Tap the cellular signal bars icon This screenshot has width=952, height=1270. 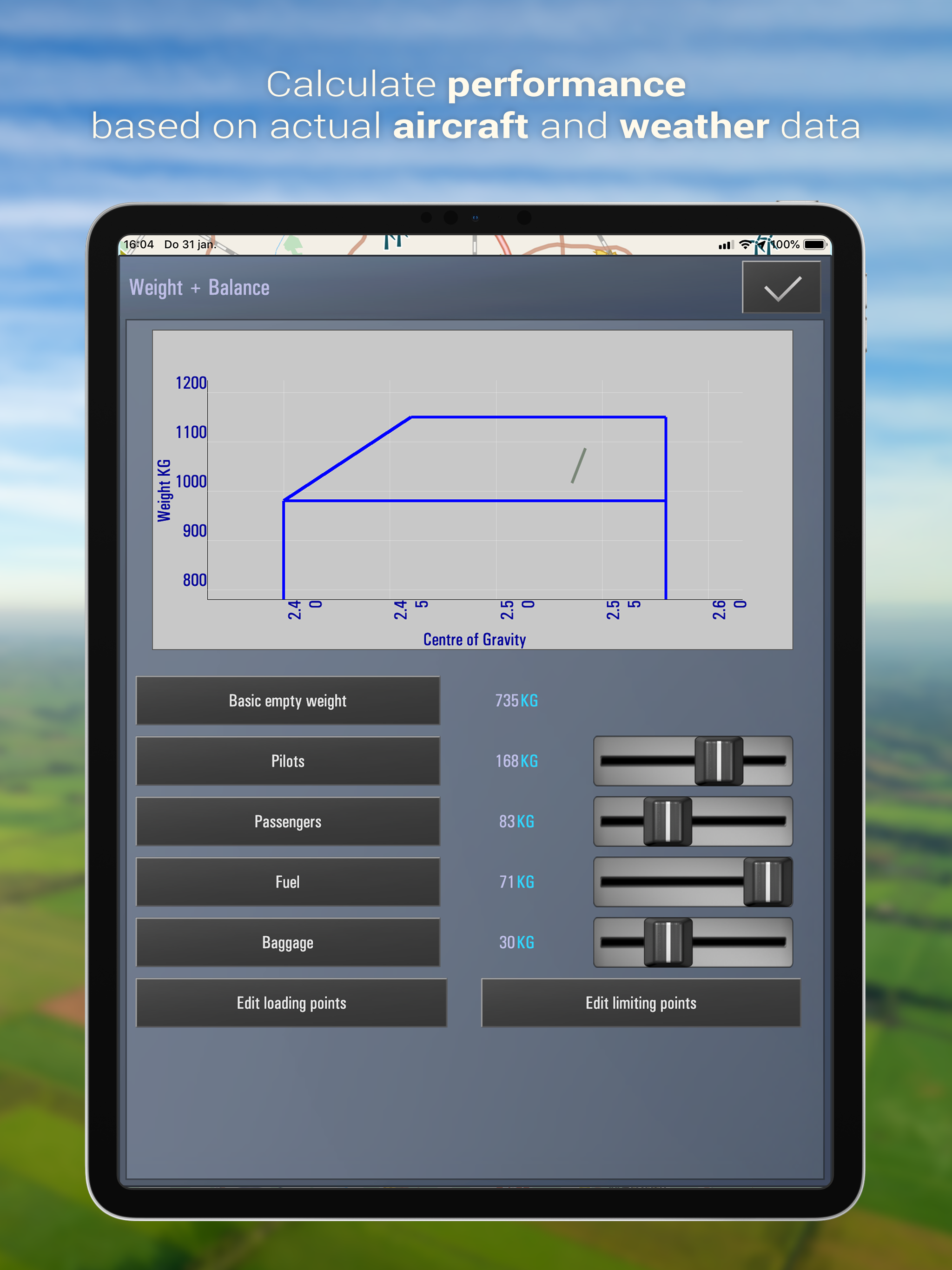tap(725, 245)
